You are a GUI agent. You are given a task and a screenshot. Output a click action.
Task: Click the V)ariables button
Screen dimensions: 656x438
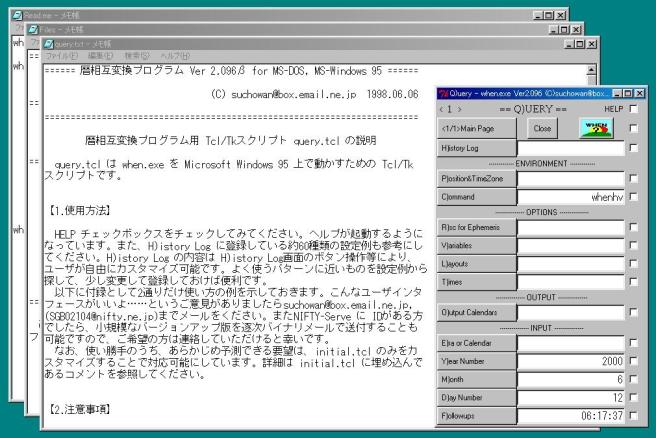click(x=477, y=246)
